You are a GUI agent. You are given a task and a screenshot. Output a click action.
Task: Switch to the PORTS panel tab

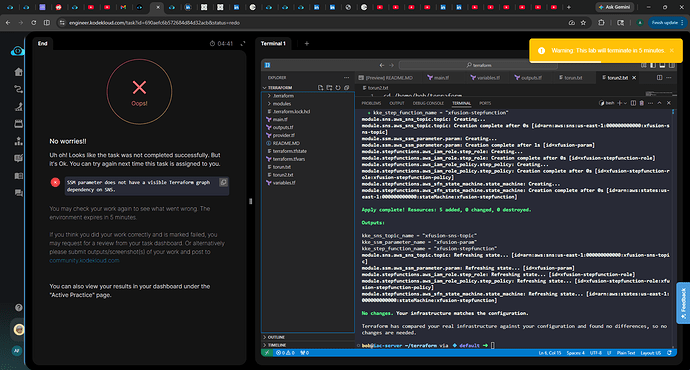(x=485, y=103)
